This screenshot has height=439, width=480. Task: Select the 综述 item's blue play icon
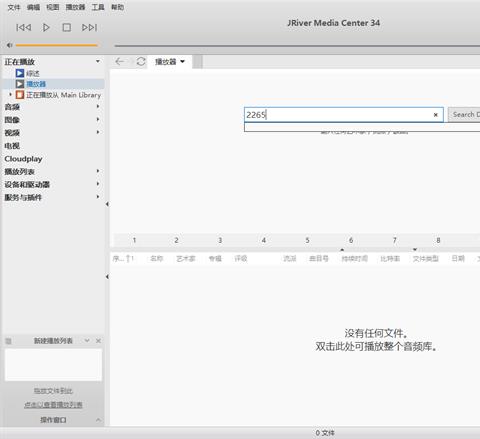(x=20, y=73)
